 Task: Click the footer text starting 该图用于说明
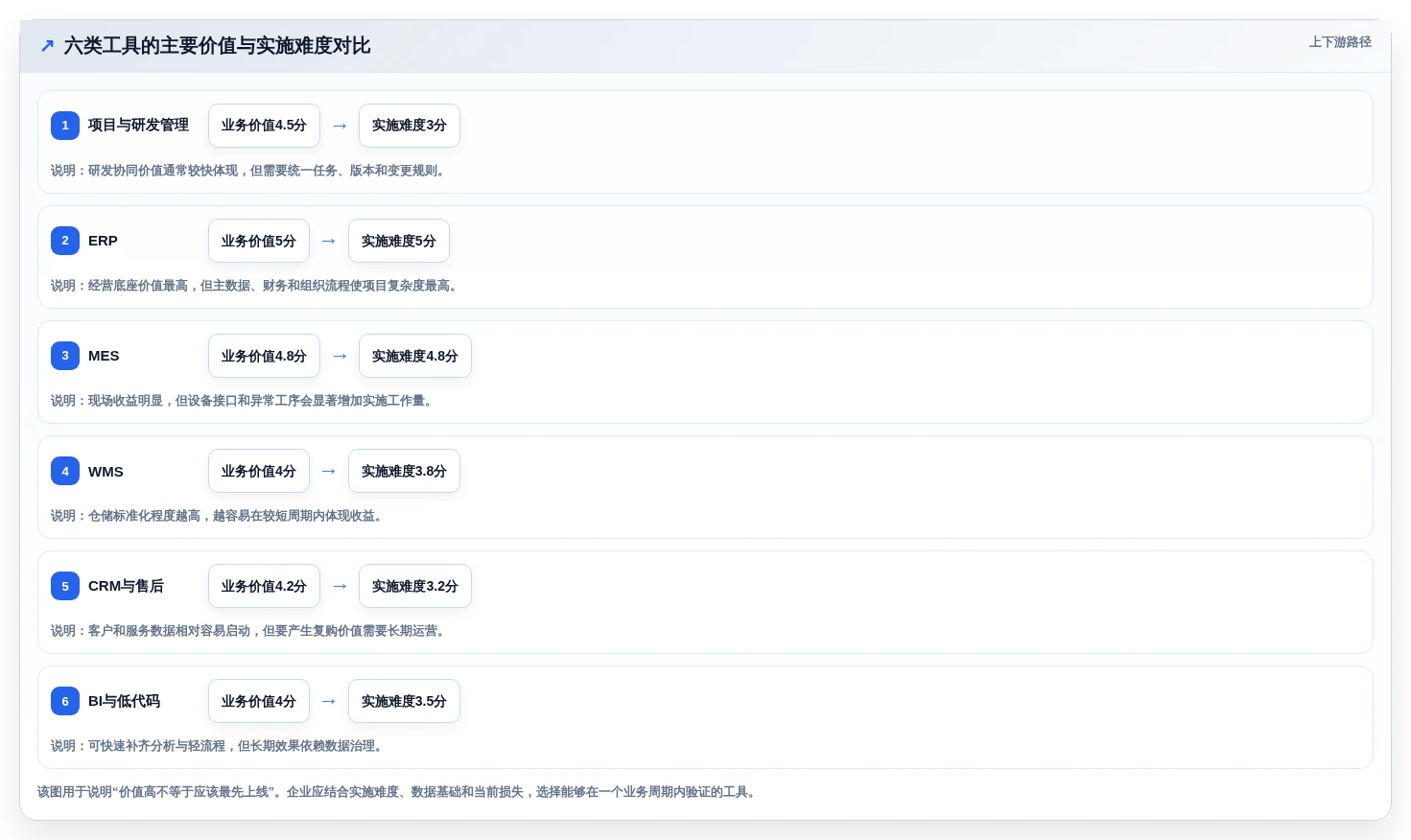coord(399,792)
